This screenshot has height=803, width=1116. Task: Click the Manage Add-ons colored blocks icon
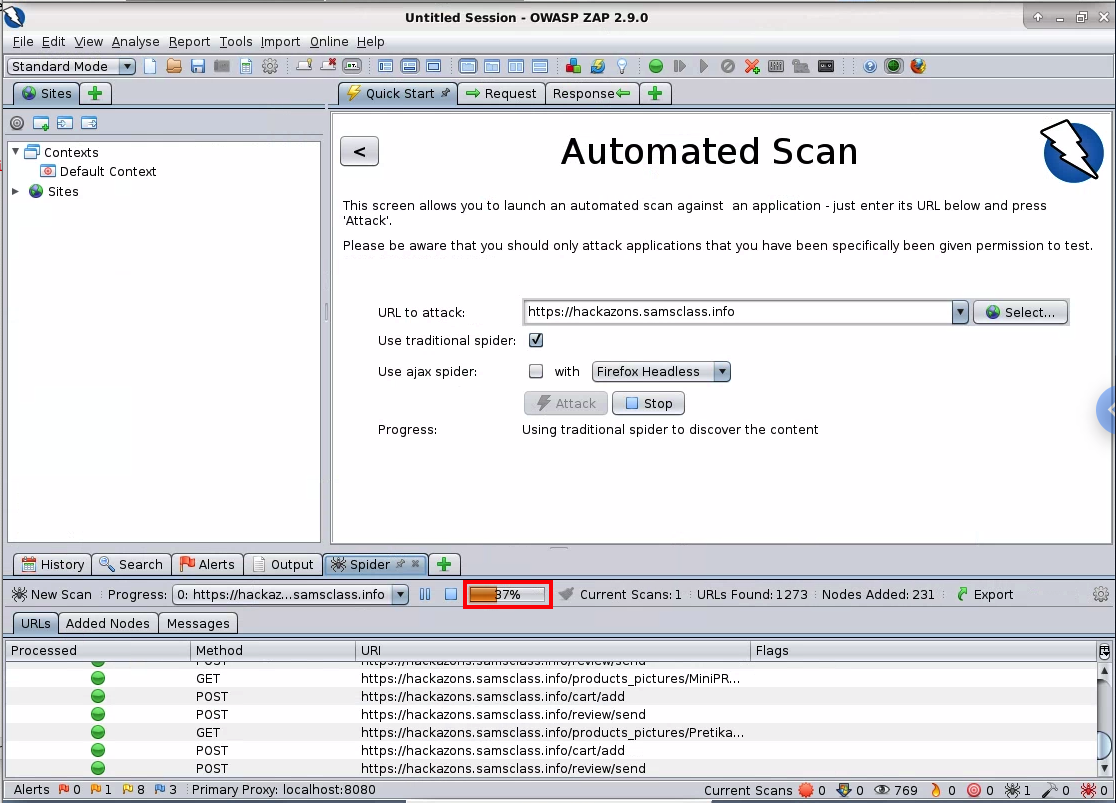tap(573, 67)
